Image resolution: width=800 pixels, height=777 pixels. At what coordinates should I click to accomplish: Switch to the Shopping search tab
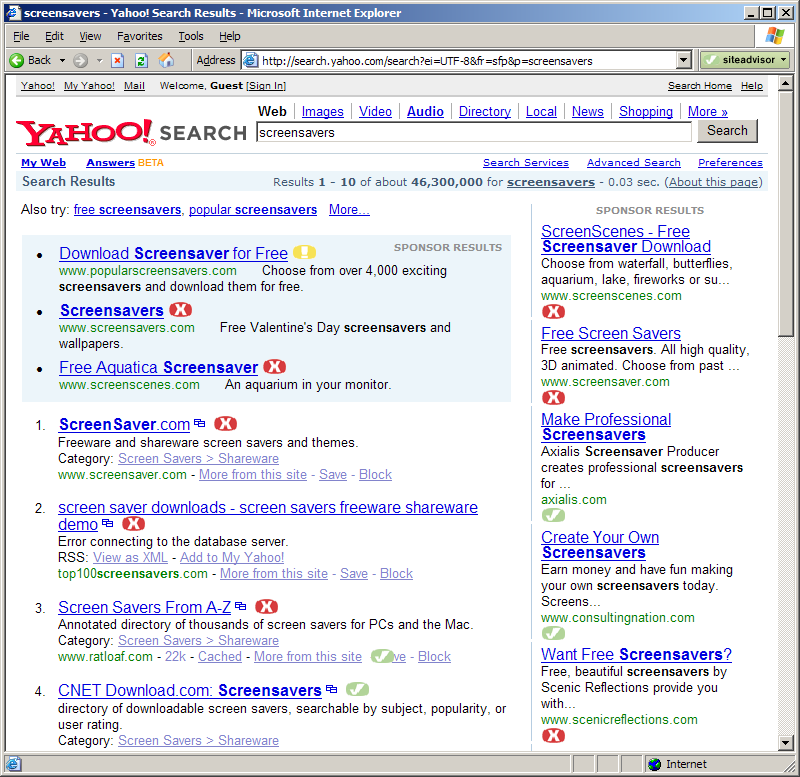point(646,111)
